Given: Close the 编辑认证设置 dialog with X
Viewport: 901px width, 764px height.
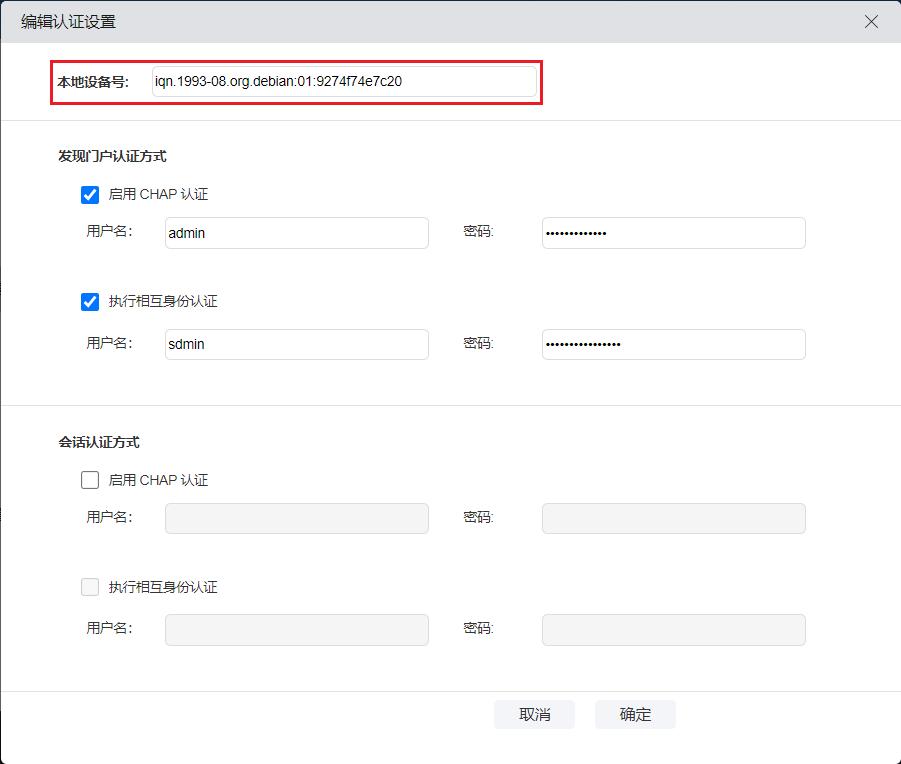Looking at the screenshot, I should pos(871,21).
